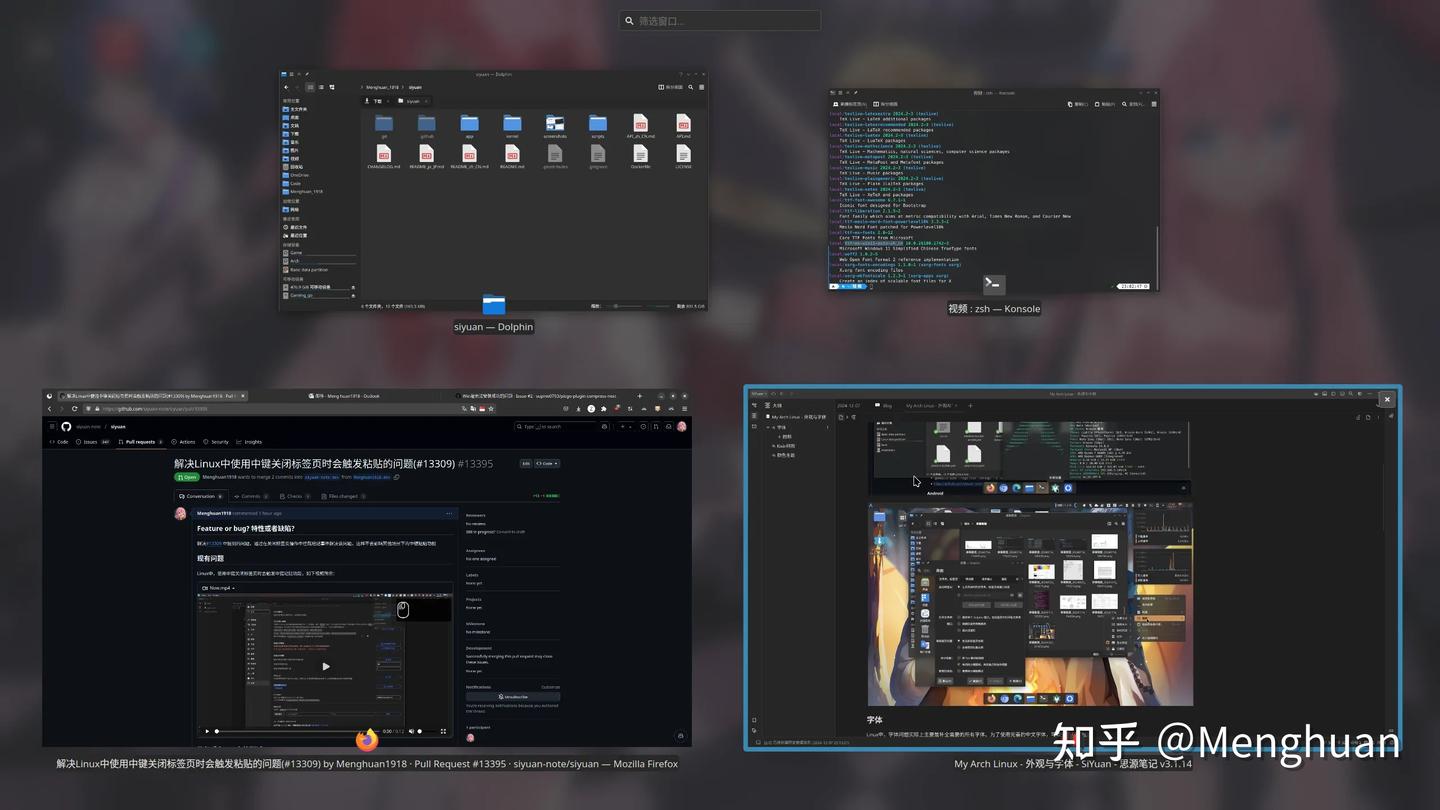This screenshot has height=810, width=1440.
Task: Open GitHub notifications inbox icon
Action: click(668, 426)
